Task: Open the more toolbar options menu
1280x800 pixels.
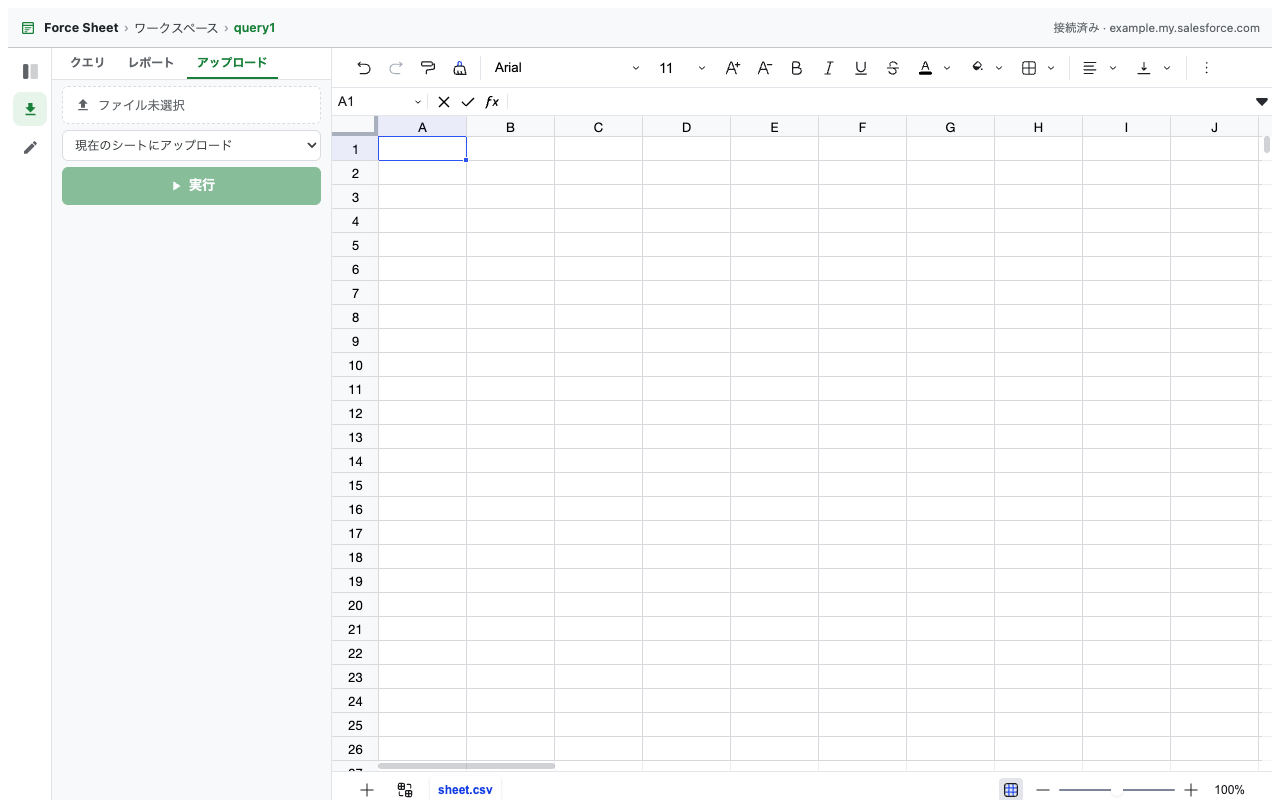Action: [x=1206, y=68]
